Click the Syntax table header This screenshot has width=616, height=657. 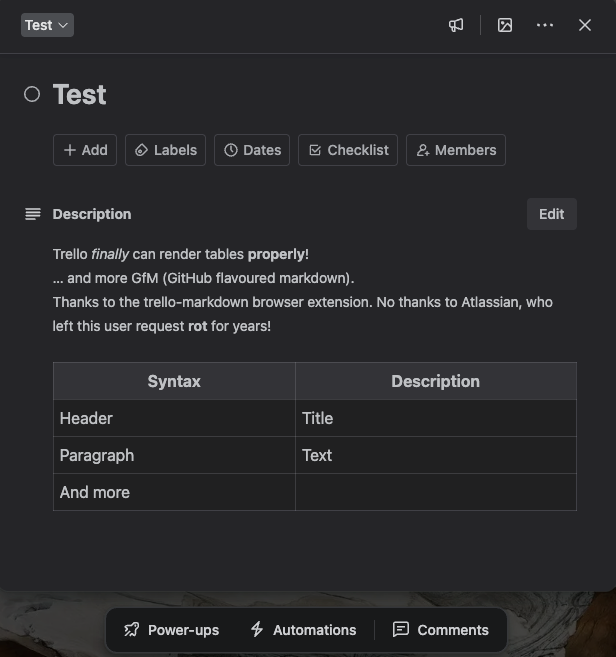click(x=174, y=381)
